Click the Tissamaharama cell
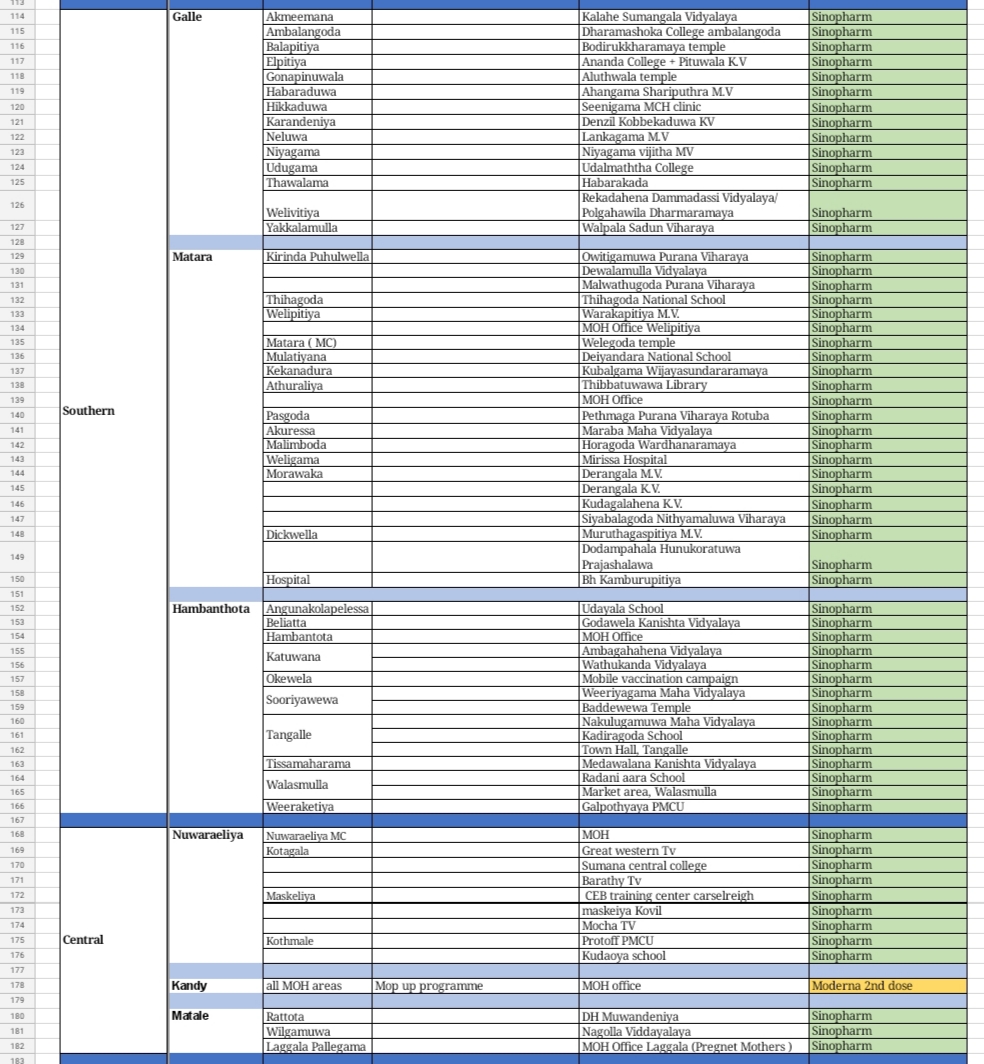The width and height of the screenshot is (984, 1064). (x=317, y=764)
